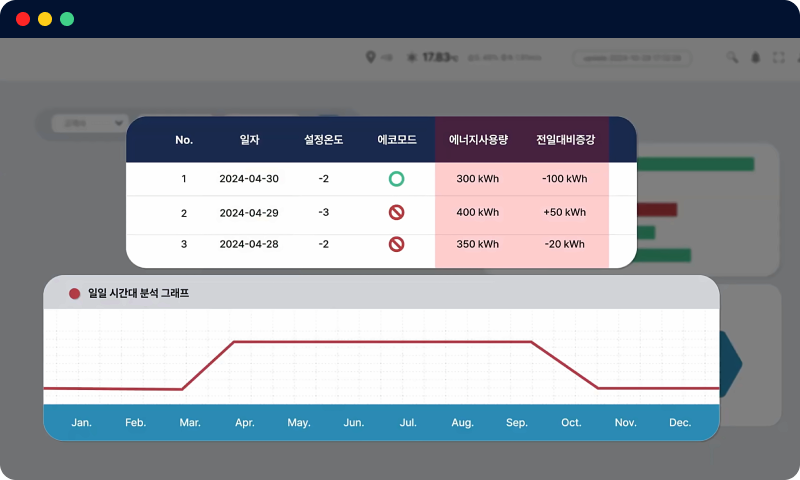Screen dimensions: 800x480
Task: Click the May. axis label
Action: point(299,423)
